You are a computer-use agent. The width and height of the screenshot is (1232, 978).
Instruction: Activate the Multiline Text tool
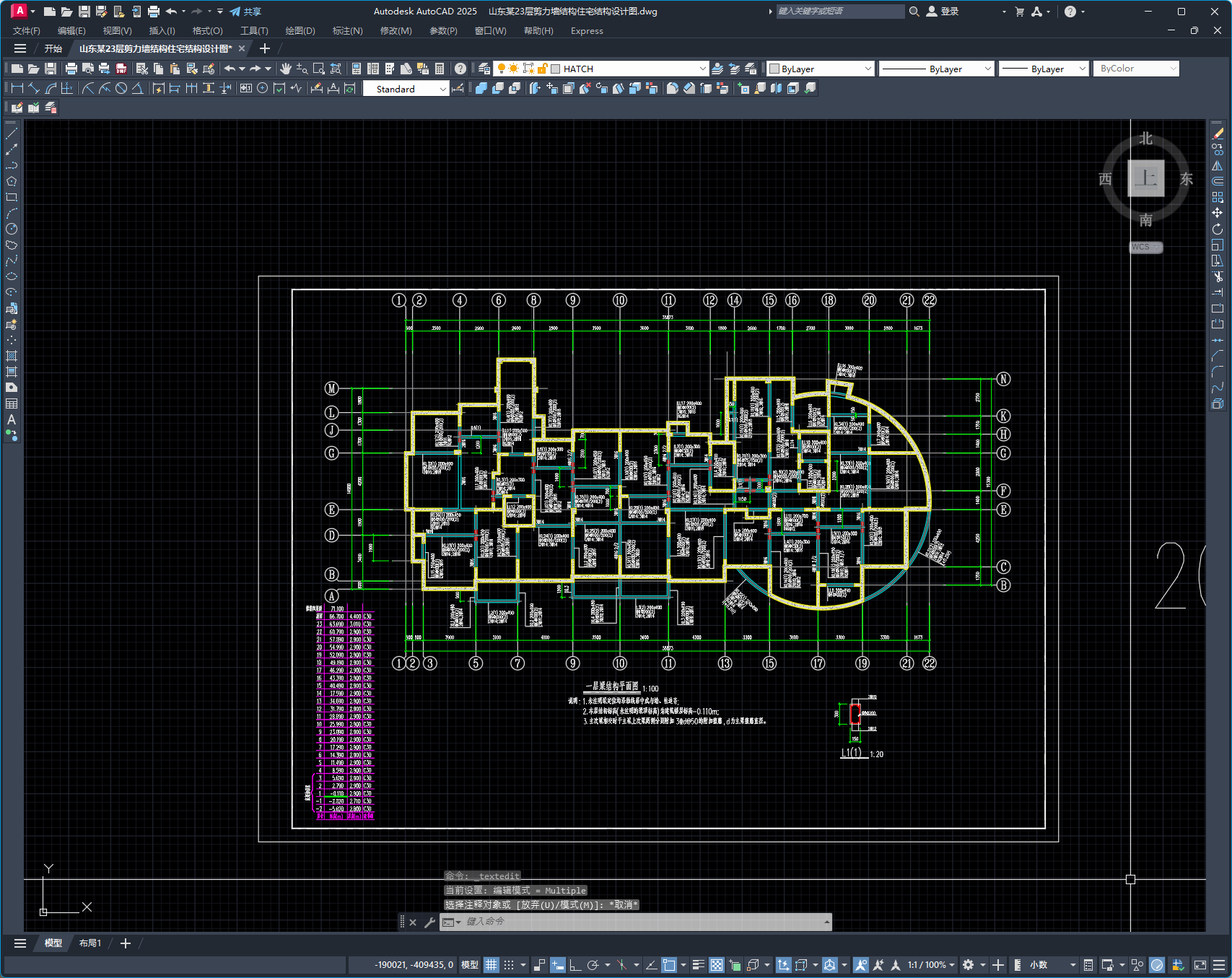(x=12, y=419)
